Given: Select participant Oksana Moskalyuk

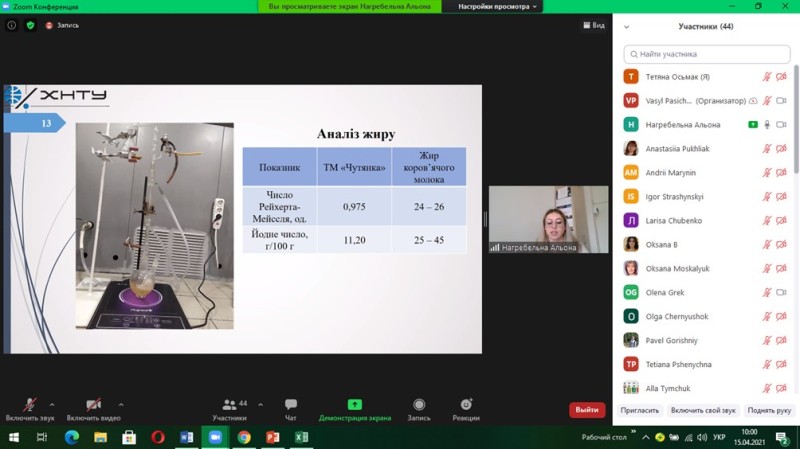Looking at the screenshot, I should click(x=704, y=268).
